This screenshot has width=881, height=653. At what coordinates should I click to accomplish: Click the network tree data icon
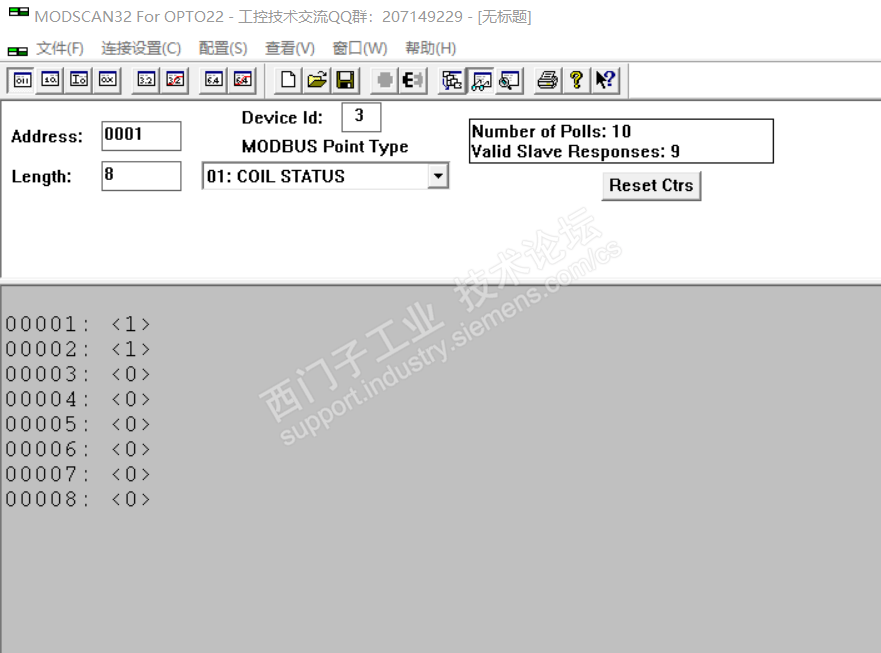pos(452,80)
